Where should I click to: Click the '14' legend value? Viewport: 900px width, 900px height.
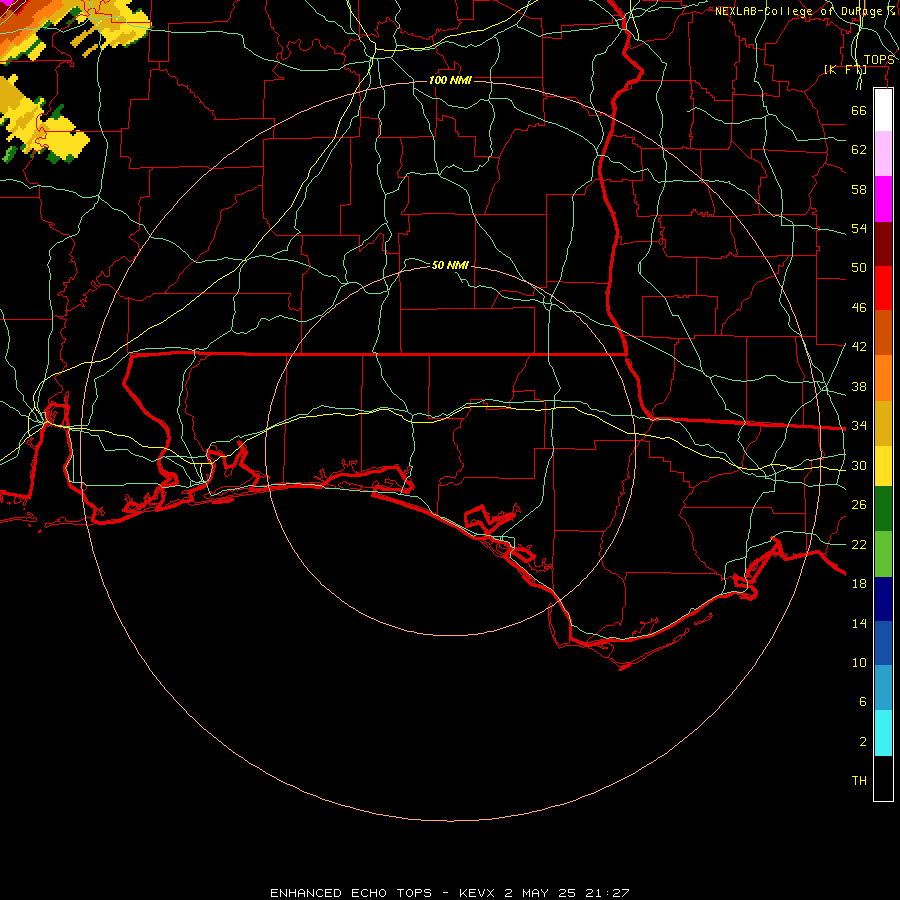[x=859, y=623]
